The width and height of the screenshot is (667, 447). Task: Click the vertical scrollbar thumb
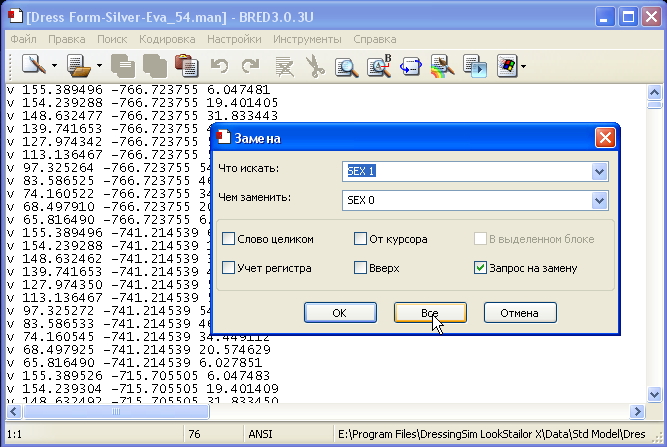click(x=654, y=105)
